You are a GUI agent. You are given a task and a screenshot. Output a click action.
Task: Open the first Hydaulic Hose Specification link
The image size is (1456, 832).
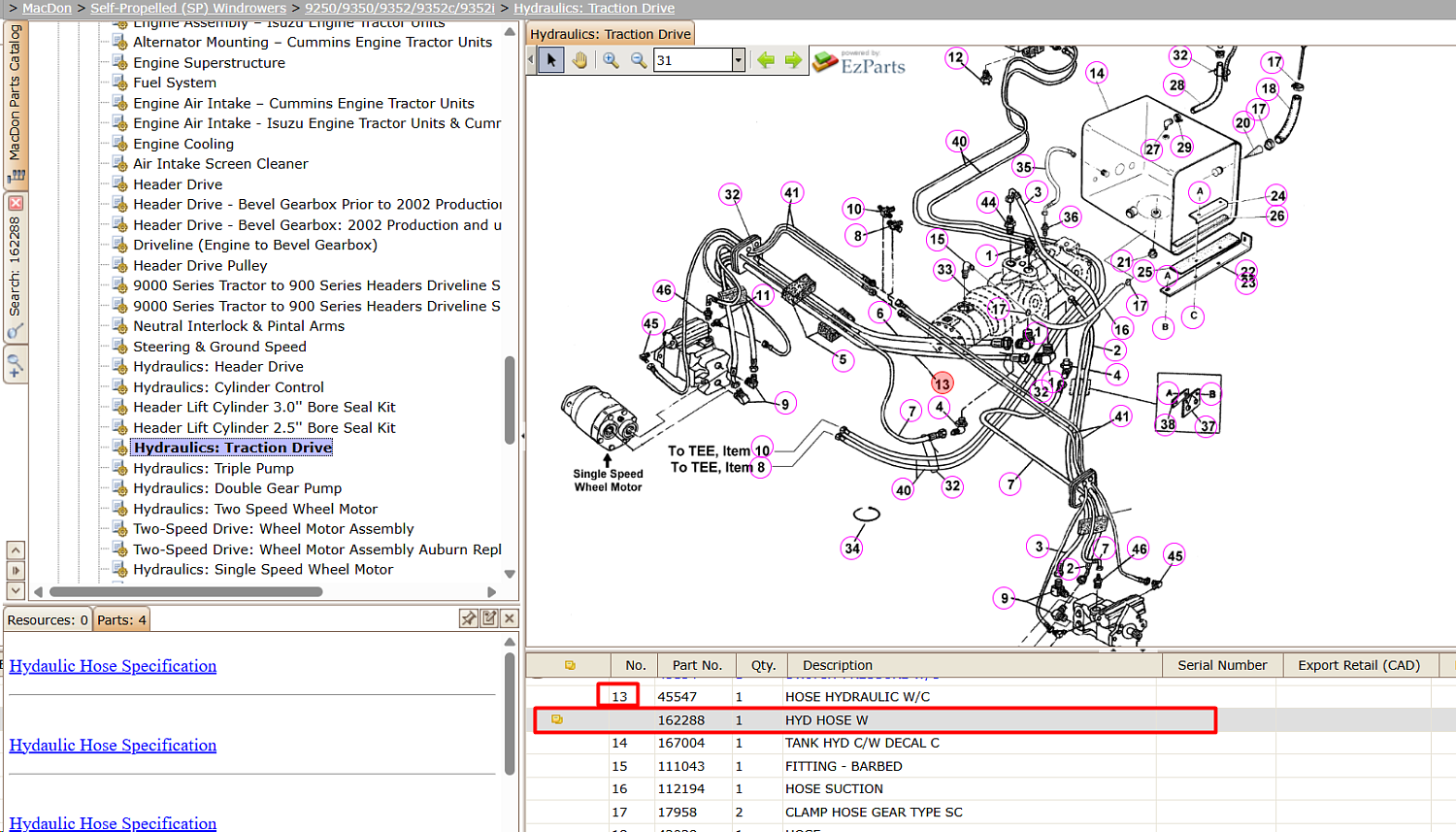[x=113, y=666]
